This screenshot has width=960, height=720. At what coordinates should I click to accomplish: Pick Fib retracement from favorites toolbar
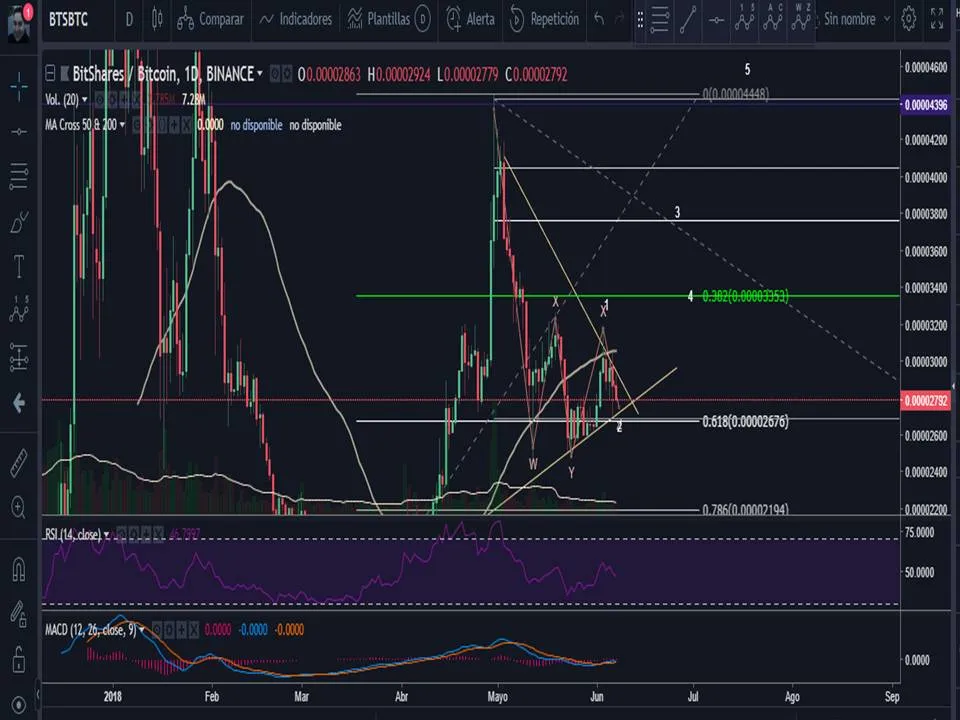click(x=660, y=19)
